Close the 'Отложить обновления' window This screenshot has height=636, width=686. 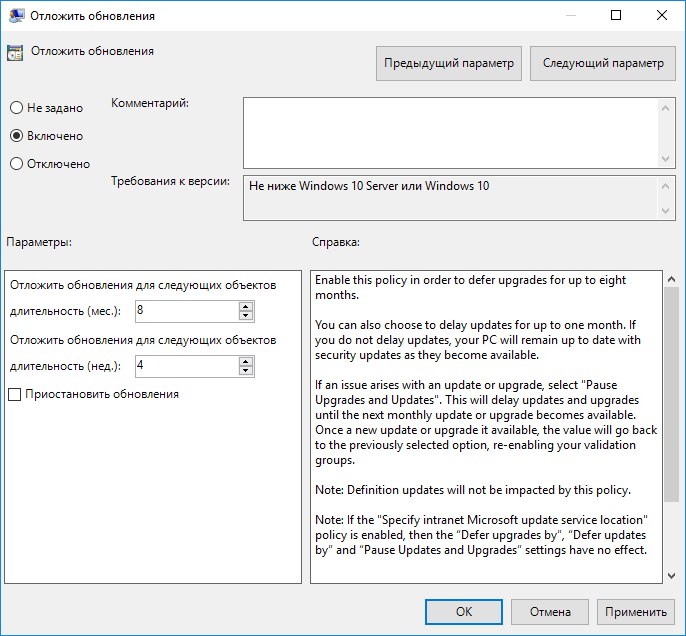point(662,15)
